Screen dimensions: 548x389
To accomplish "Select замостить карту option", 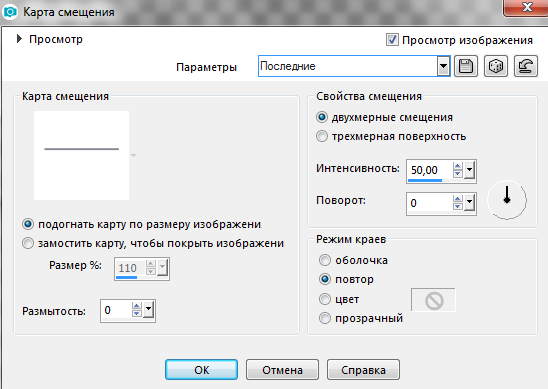I will (x=28, y=243).
